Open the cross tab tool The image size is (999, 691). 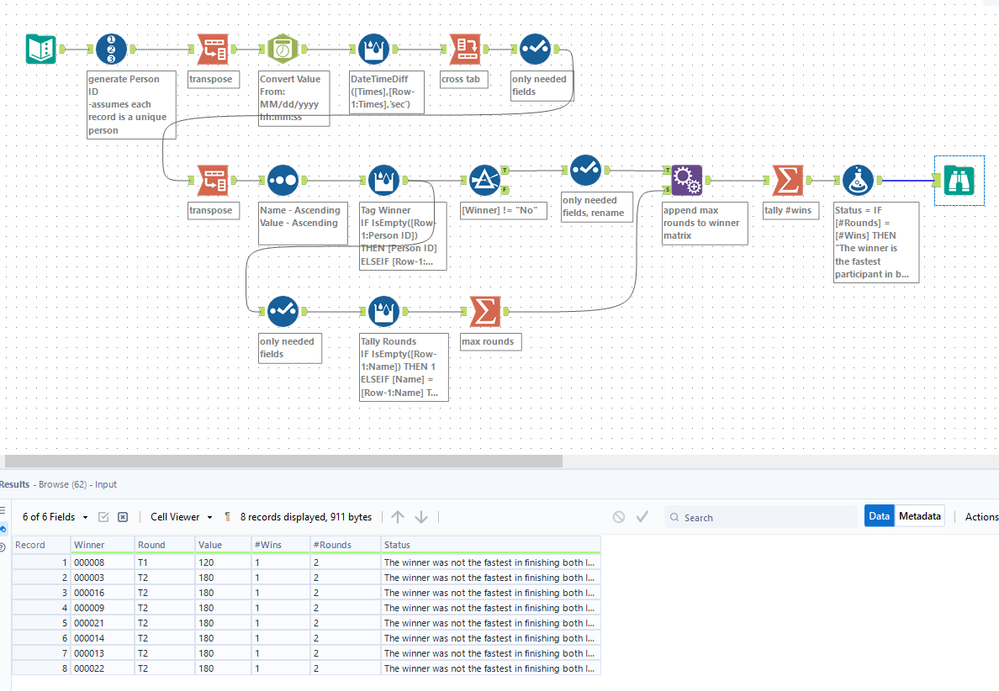tap(466, 49)
